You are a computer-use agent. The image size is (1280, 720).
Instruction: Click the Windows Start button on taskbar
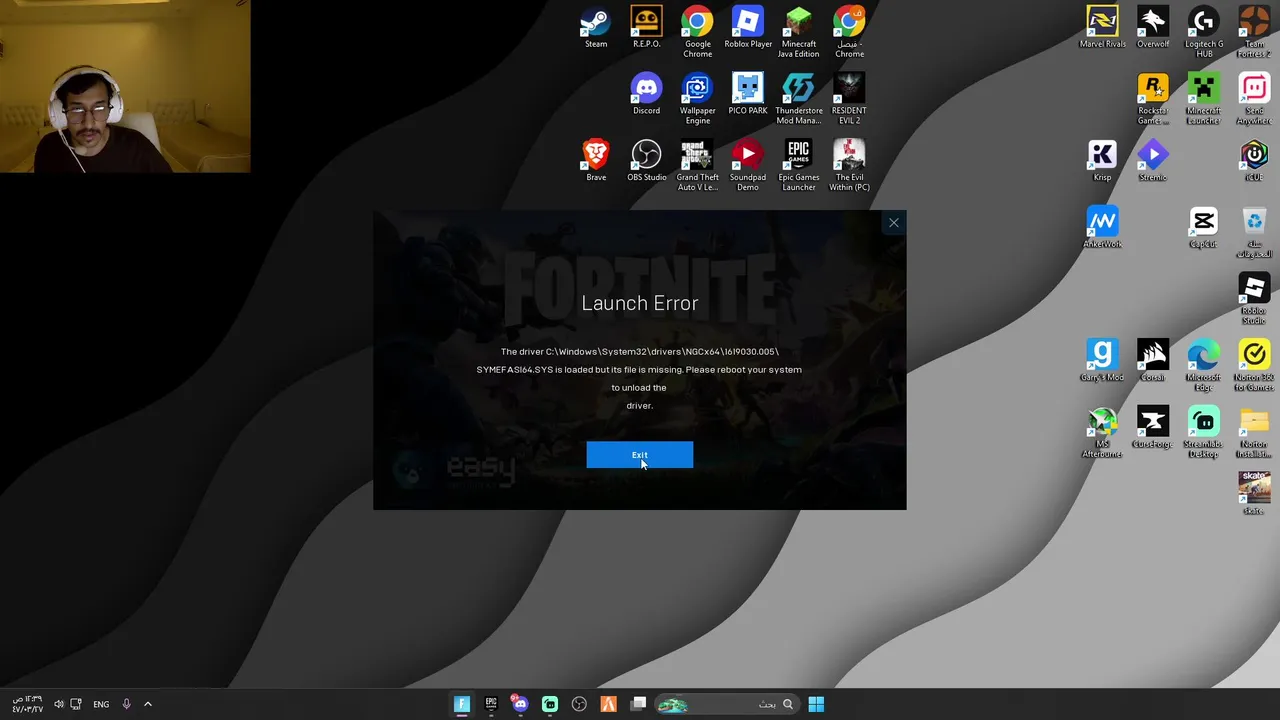(x=816, y=704)
